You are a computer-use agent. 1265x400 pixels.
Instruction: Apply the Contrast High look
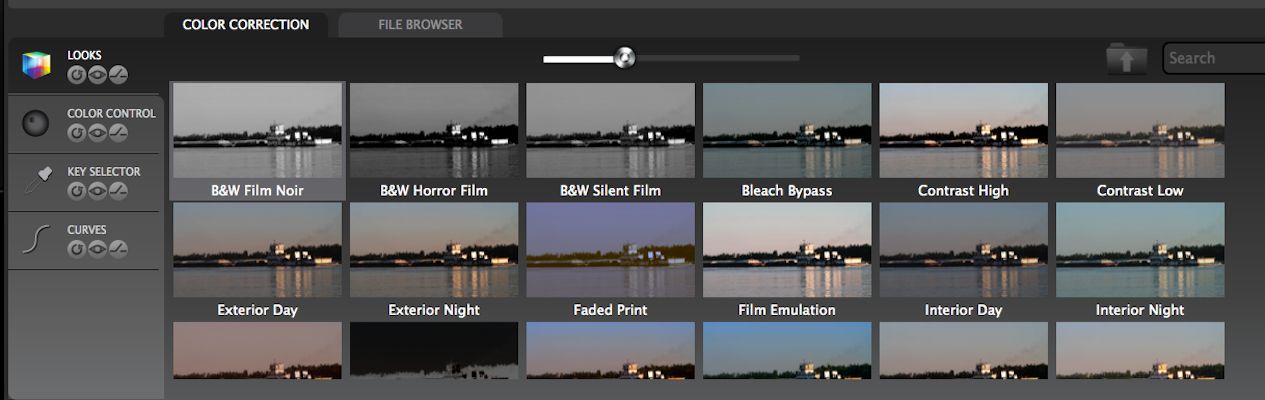[x=963, y=130]
